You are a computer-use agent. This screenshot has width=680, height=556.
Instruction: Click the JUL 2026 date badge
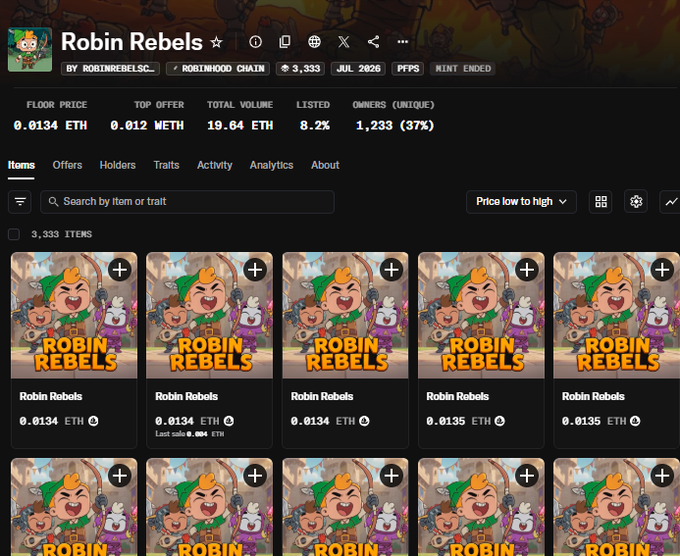click(x=358, y=69)
